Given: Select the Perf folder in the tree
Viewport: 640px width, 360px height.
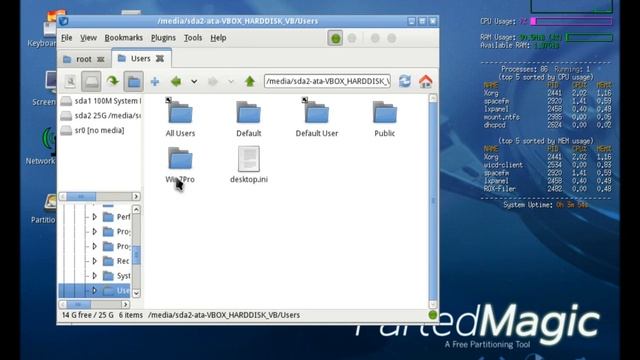Looking at the screenshot, I should pyautogui.click(x=116, y=217).
